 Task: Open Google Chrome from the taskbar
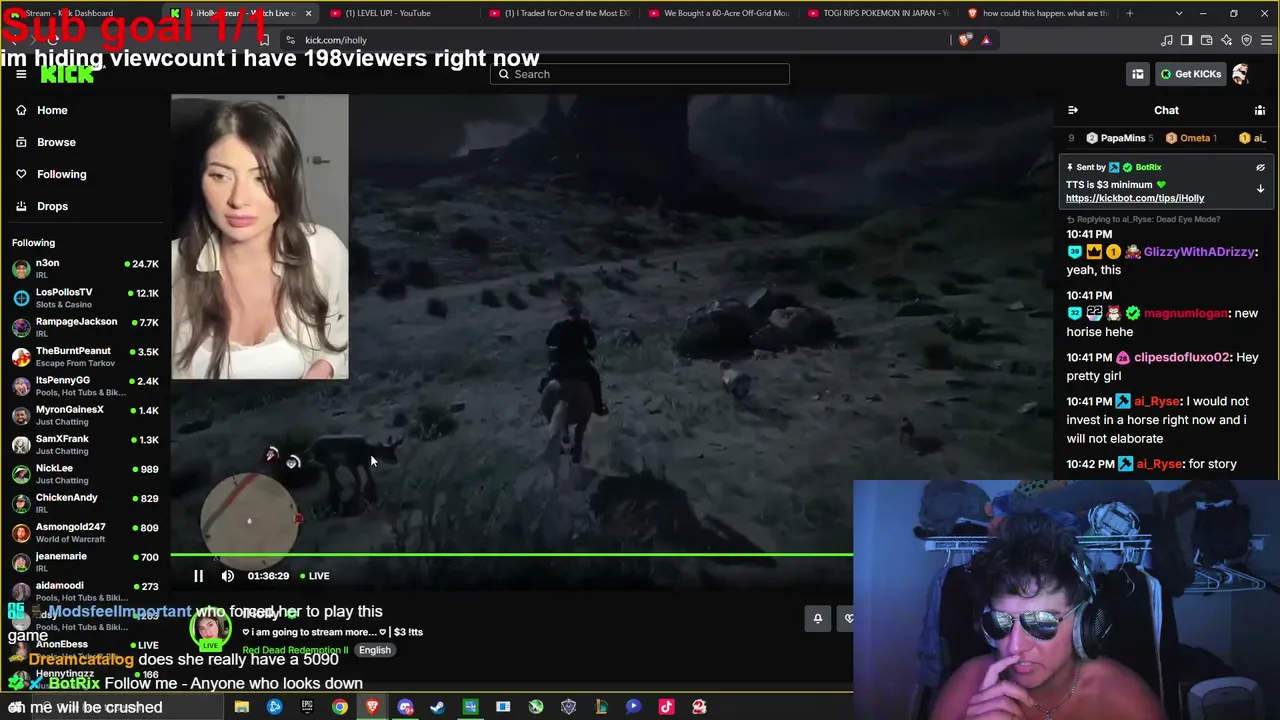coord(340,707)
